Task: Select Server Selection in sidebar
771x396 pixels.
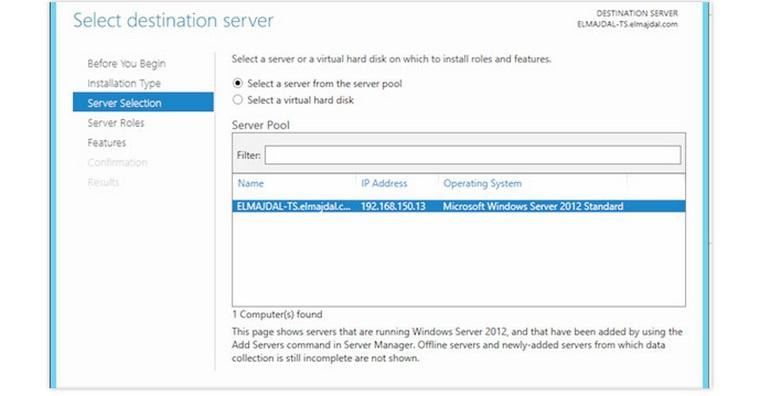Action: coord(143,102)
